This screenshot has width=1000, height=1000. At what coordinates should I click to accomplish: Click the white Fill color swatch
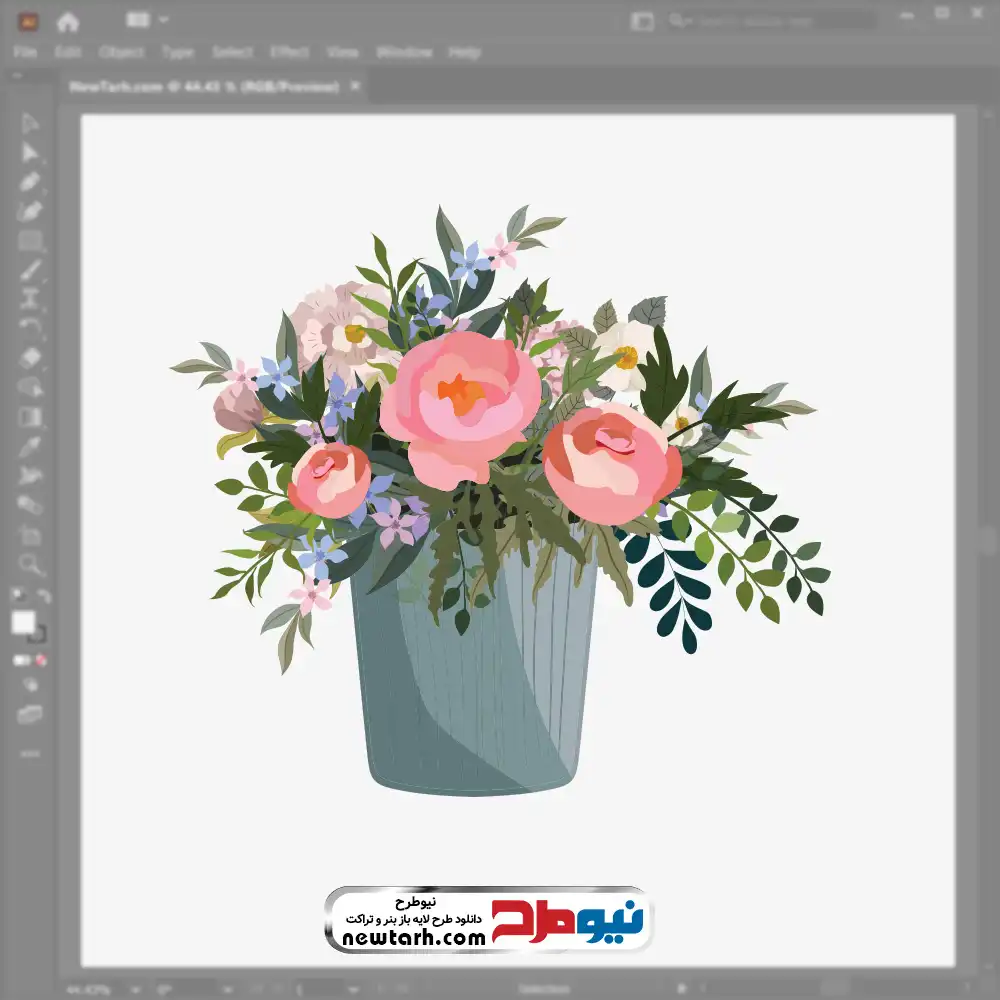point(24,622)
